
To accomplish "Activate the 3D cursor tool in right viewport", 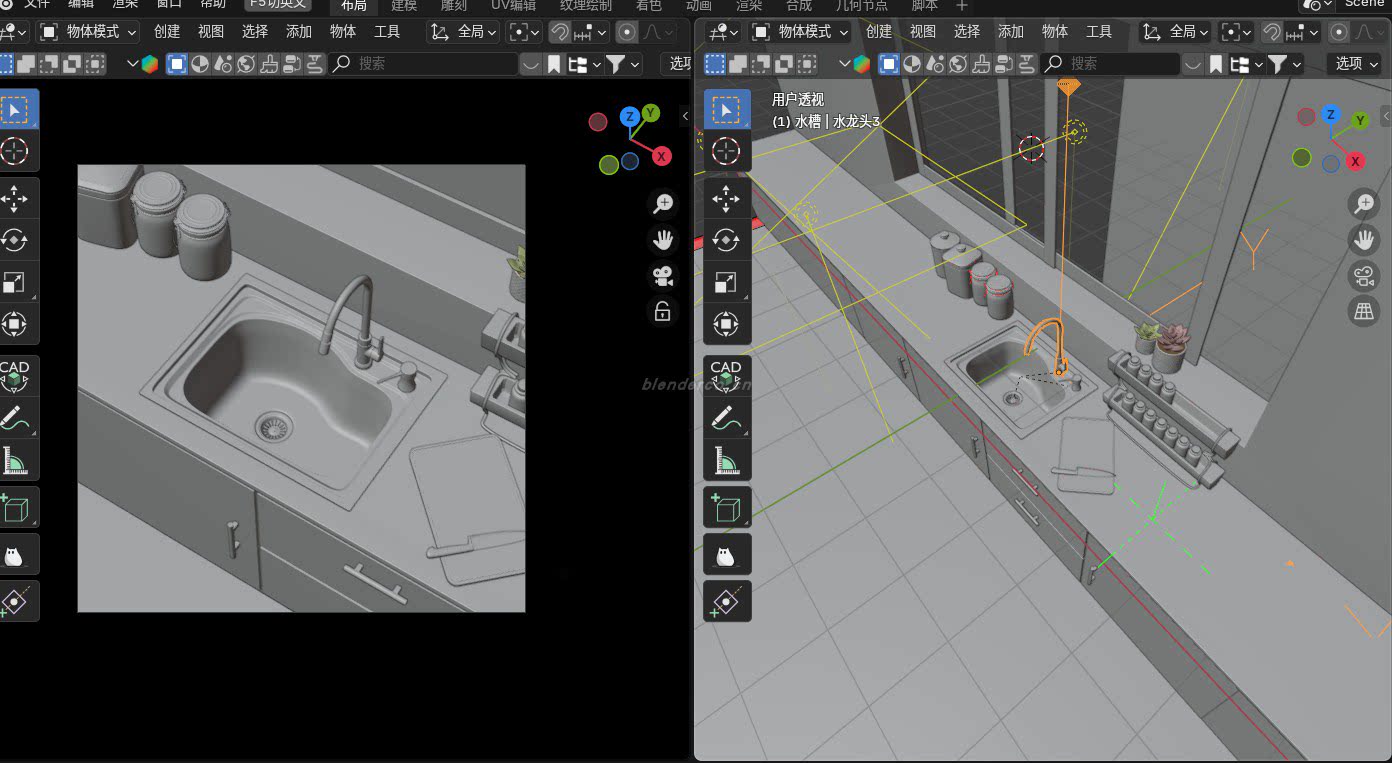I will click(727, 151).
